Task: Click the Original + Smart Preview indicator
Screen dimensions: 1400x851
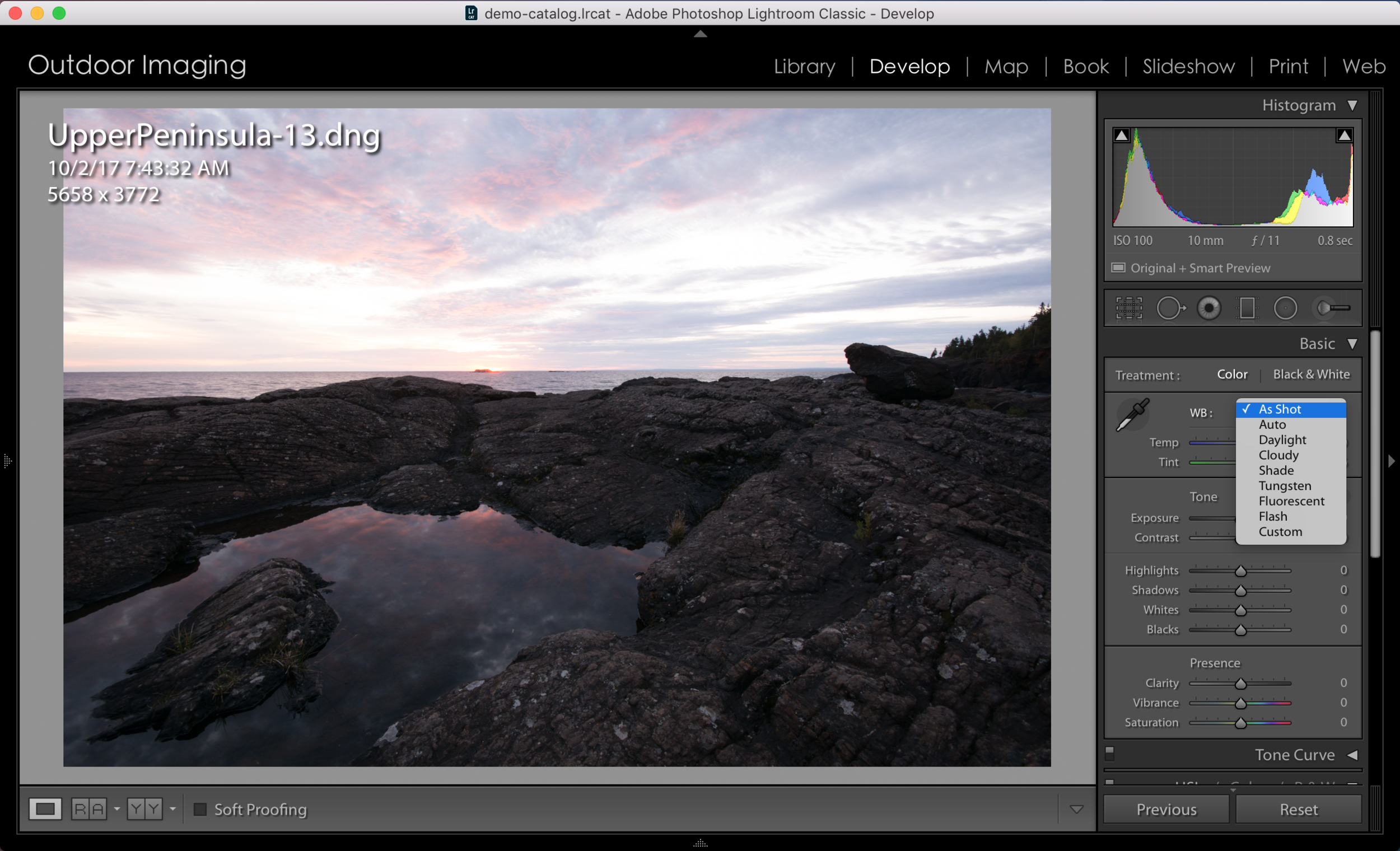Action: click(x=1191, y=268)
